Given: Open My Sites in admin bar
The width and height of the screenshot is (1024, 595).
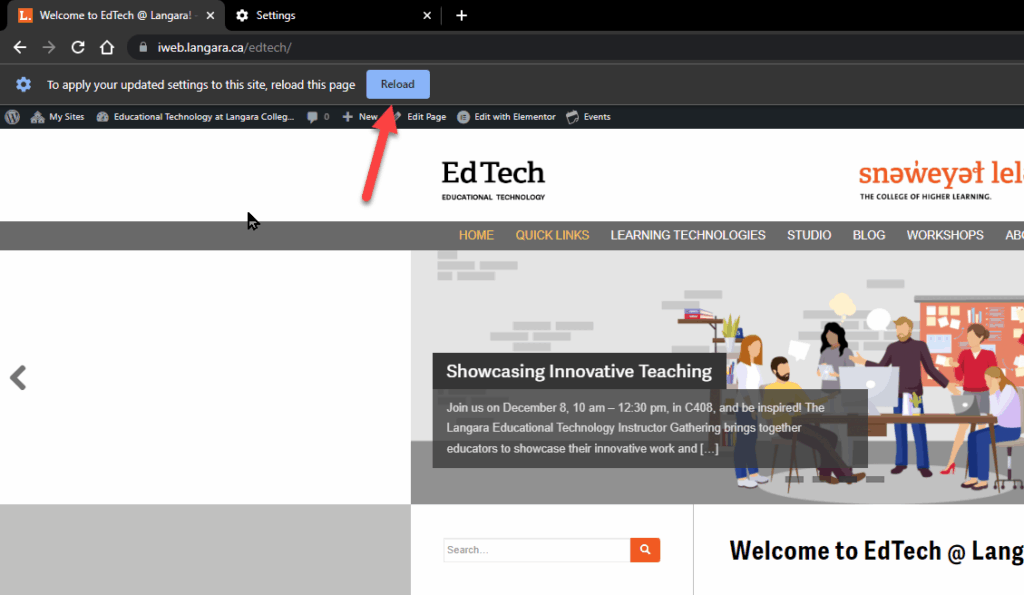Looking at the screenshot, I should pos(58,117).
